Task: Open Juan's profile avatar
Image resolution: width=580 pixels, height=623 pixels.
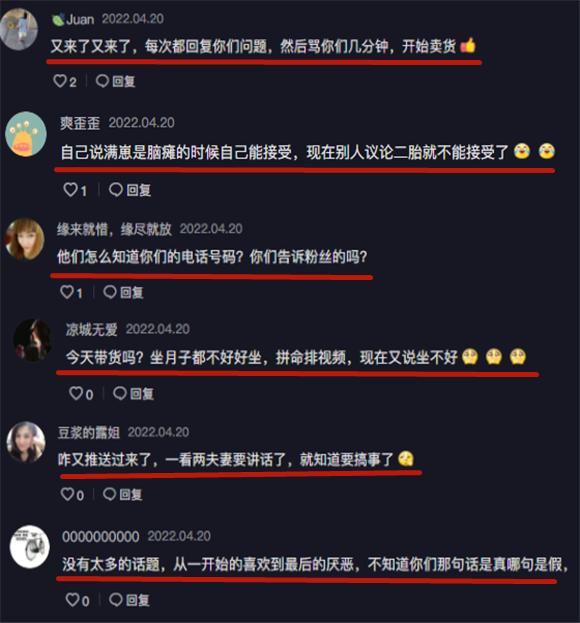Action: pos(18,29)
